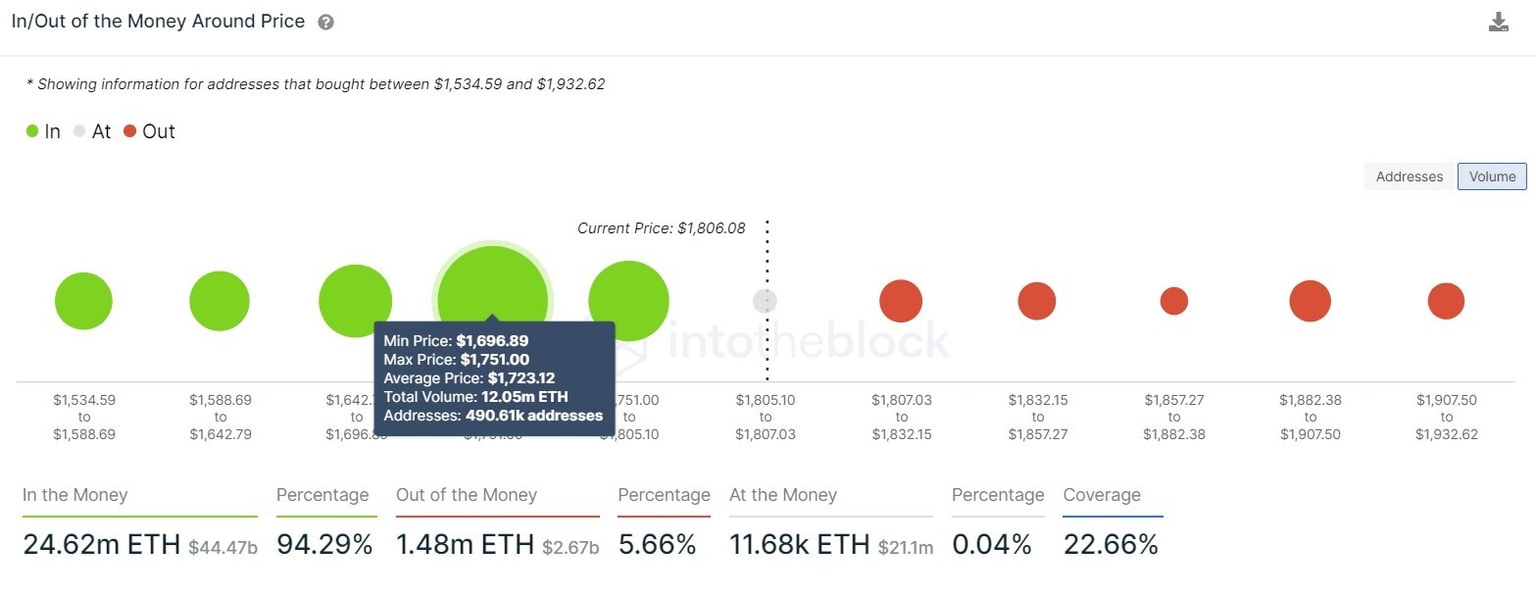1536x596 pixels.
Task: Toggle the In category visibility
Action: 32,131
